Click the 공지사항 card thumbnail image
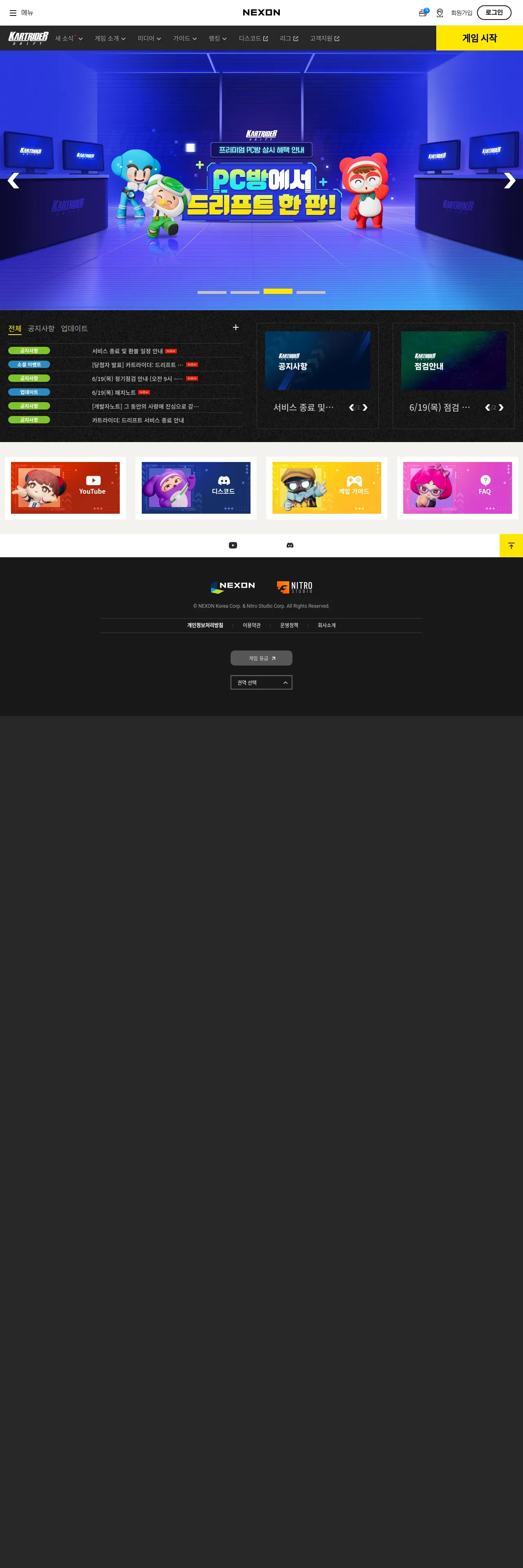 [x=317, y=360]
